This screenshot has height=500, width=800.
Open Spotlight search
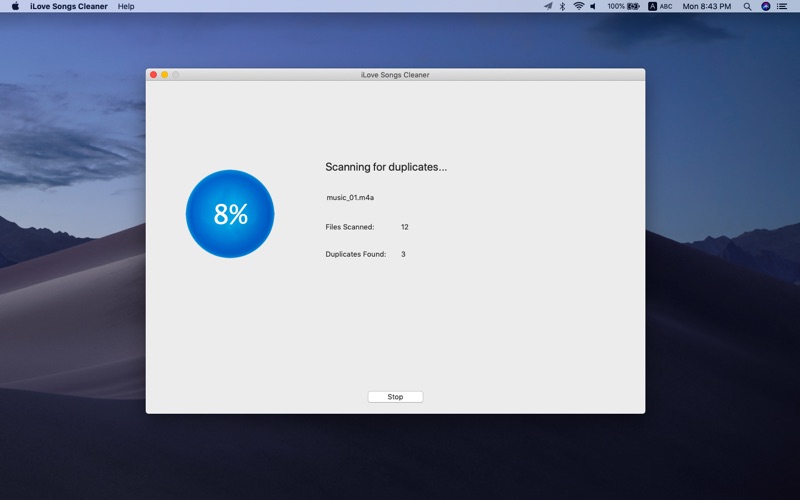(747, 6)
